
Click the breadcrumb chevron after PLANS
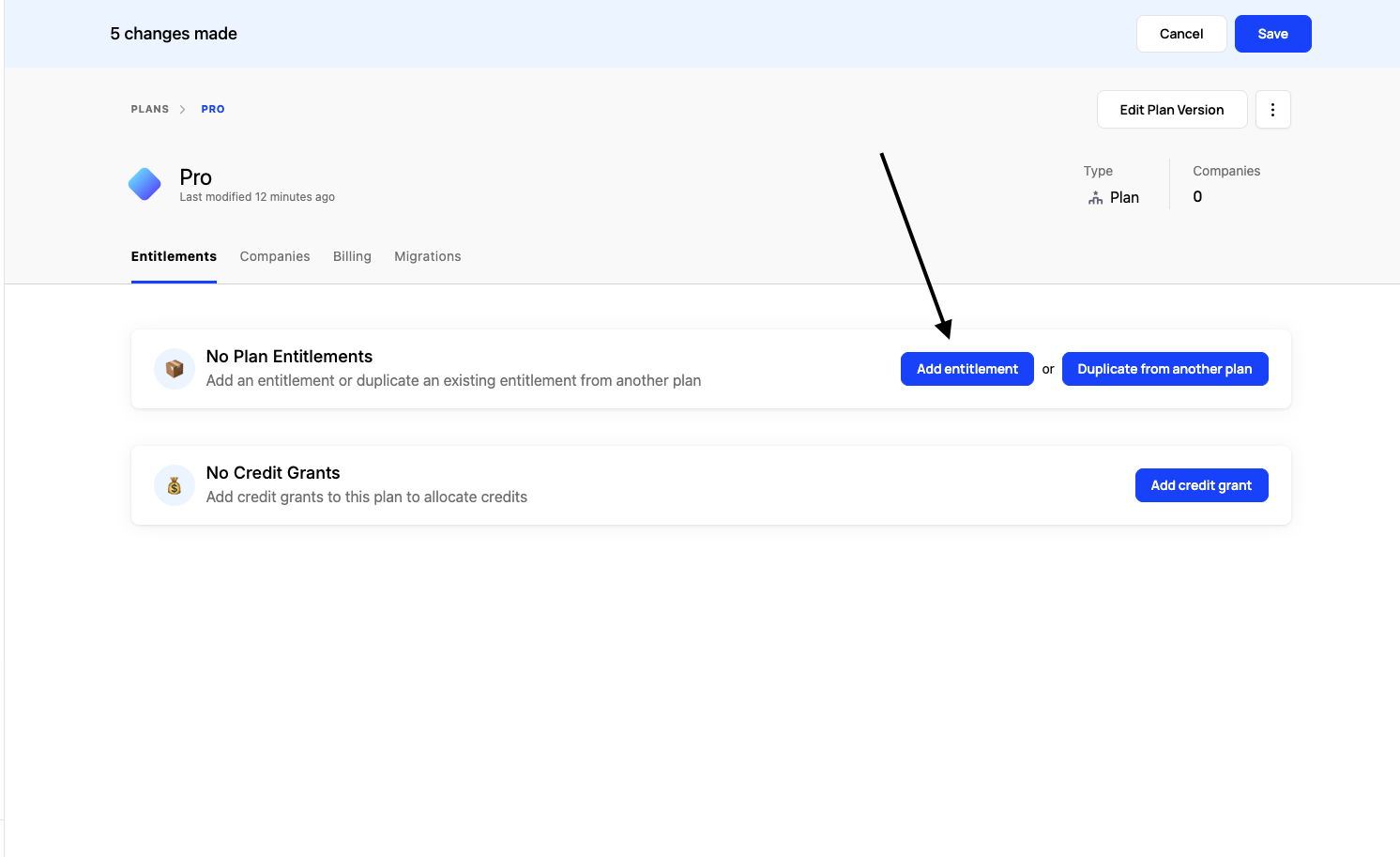182,110
